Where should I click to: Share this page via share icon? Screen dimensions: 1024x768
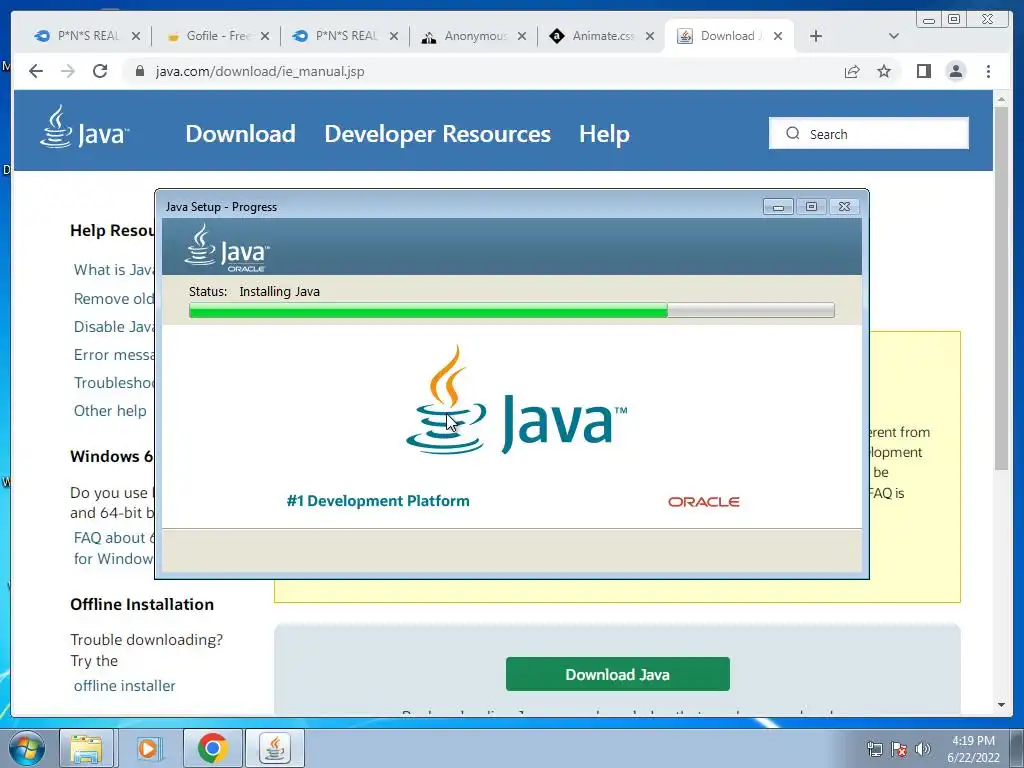click(852, 71)
